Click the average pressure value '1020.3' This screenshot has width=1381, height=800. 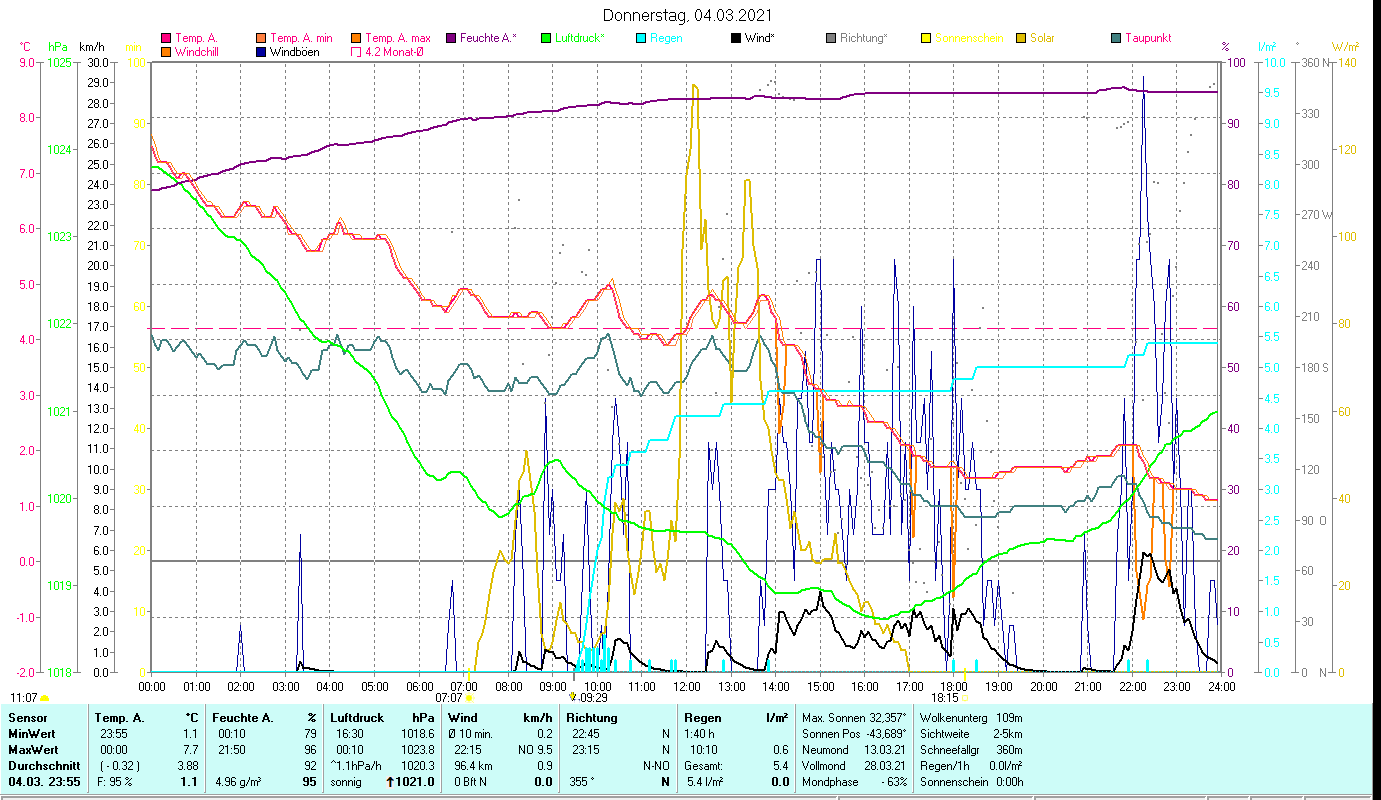pos(416,766)
